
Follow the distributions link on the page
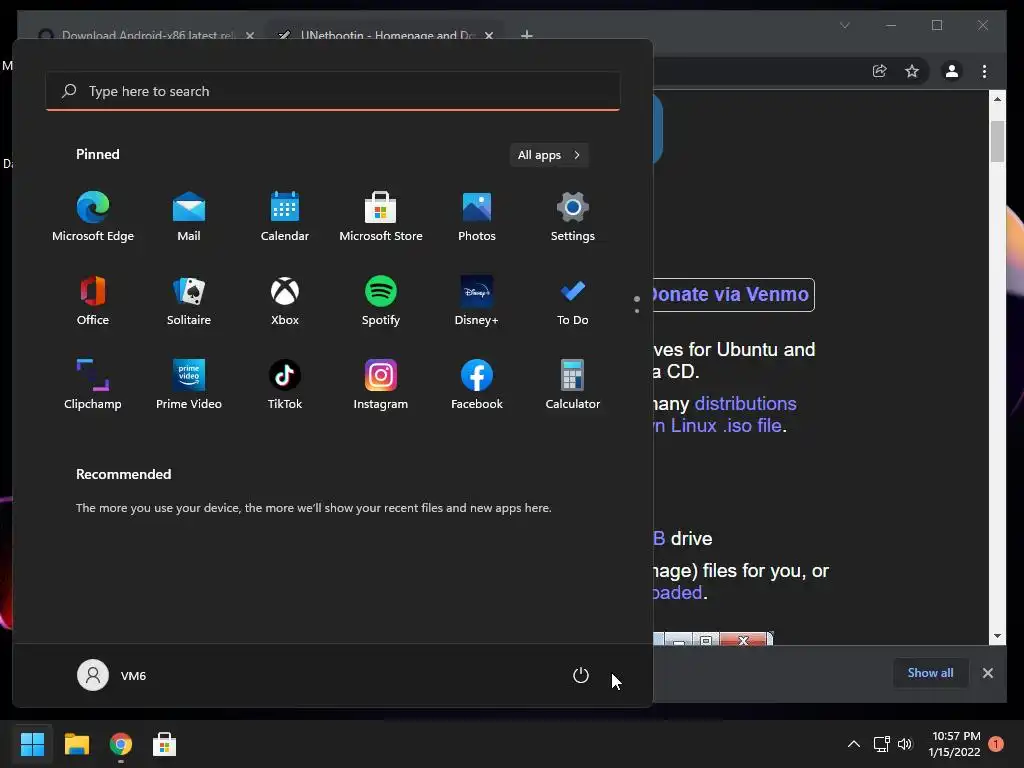[745, 404]
